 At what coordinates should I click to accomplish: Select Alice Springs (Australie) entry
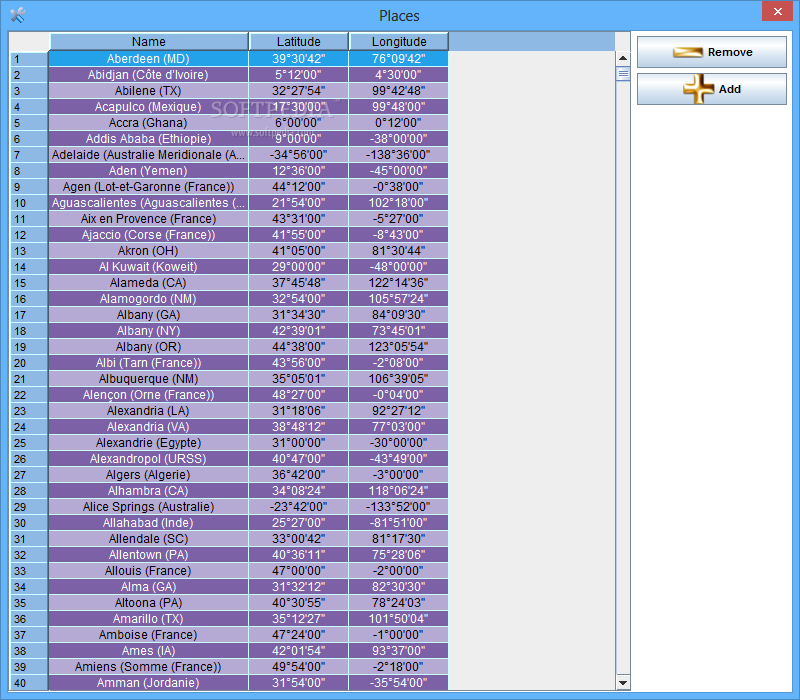(x=148, y=507)
